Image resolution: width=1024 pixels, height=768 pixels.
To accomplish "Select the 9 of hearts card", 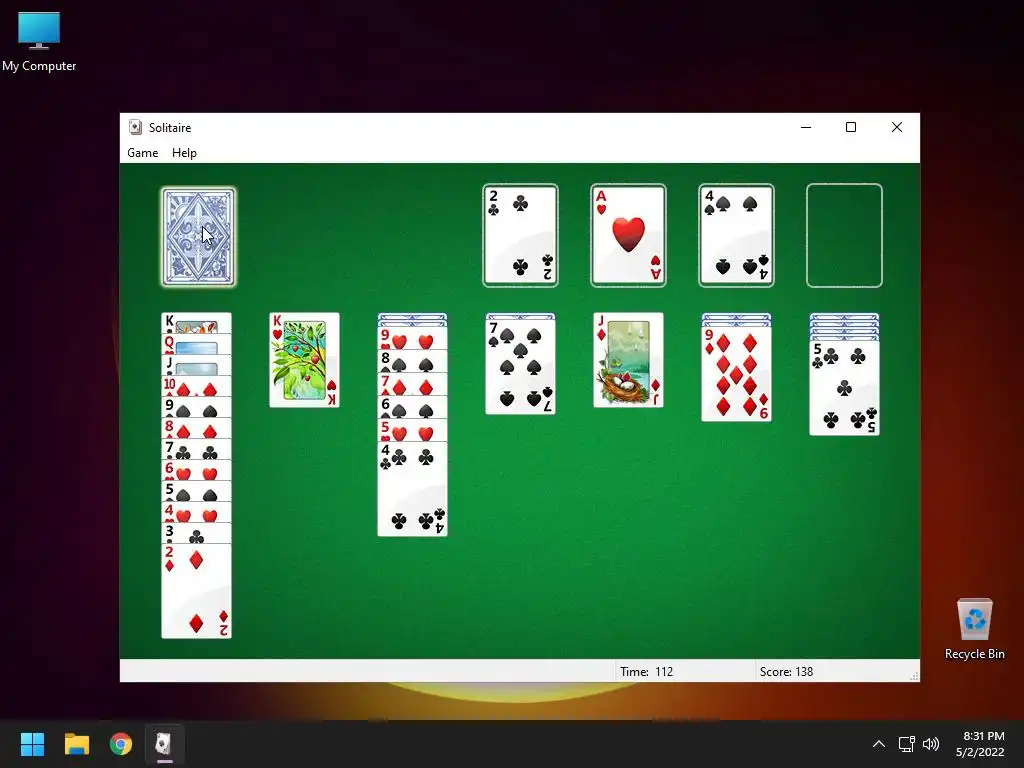I will (x=412, y=338).
